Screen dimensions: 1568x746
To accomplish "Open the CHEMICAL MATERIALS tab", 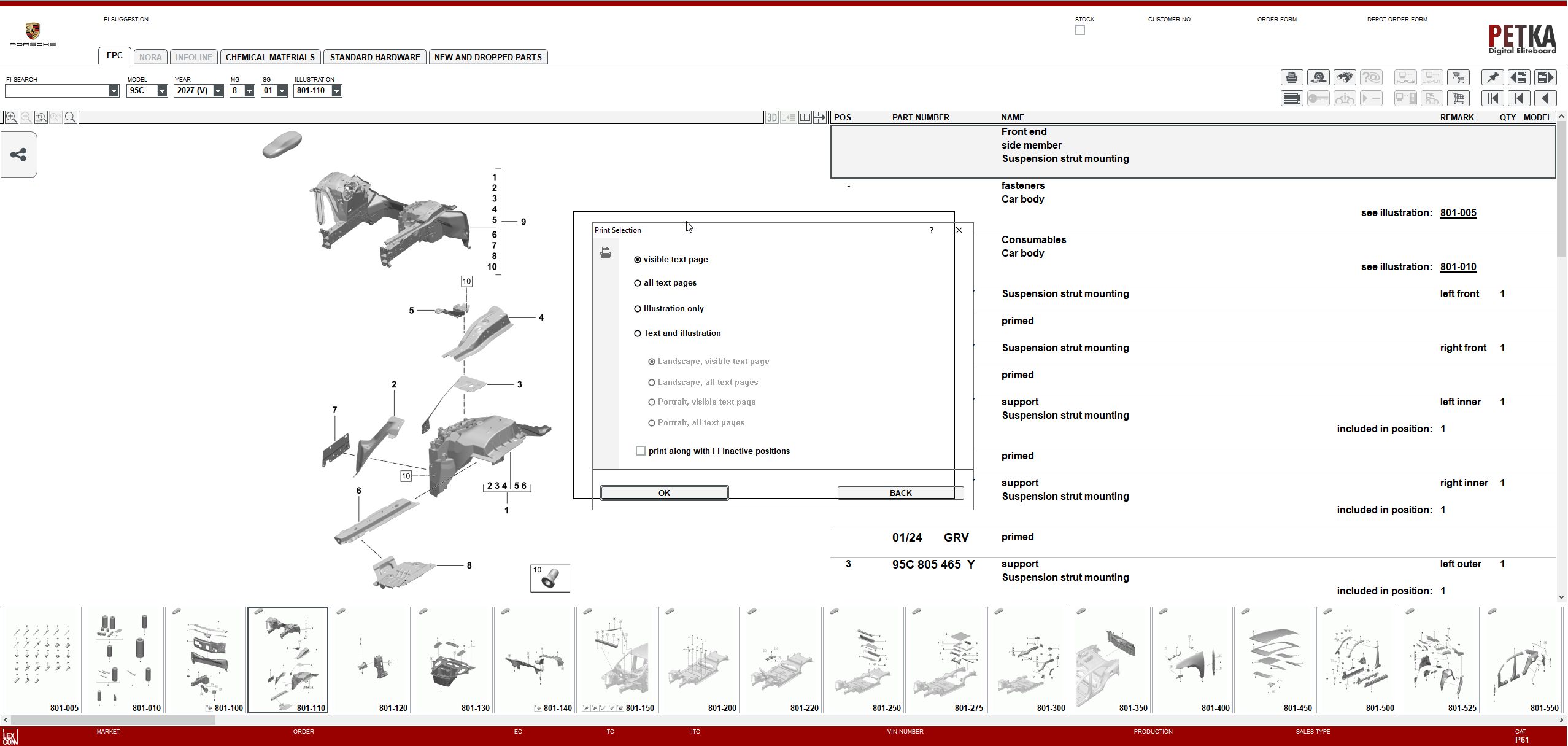I will tap(270, 57).
